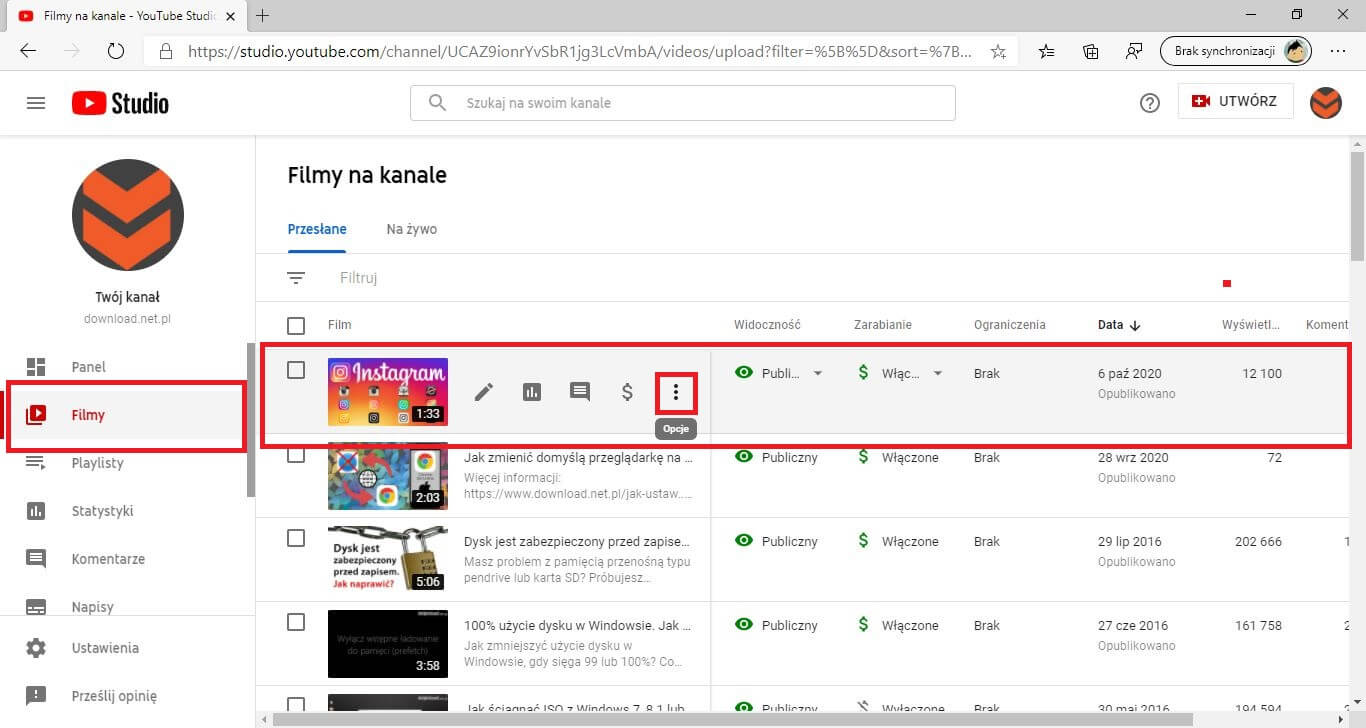This screenshot has height=728, width=1366.
Task: Open the channel account avatar menu
Action: tap(1326, 103)
